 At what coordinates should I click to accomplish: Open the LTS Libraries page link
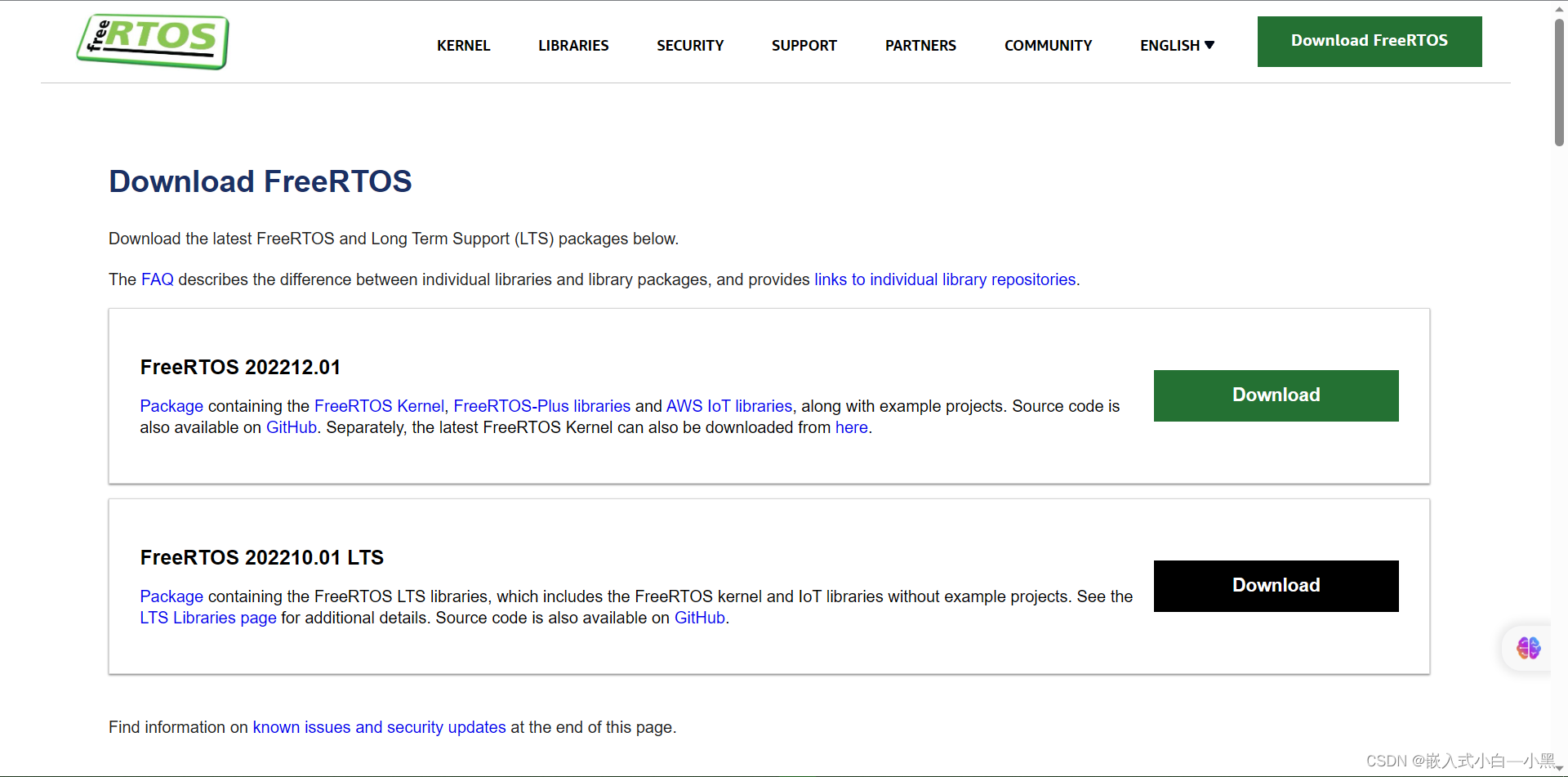point(208,618)
